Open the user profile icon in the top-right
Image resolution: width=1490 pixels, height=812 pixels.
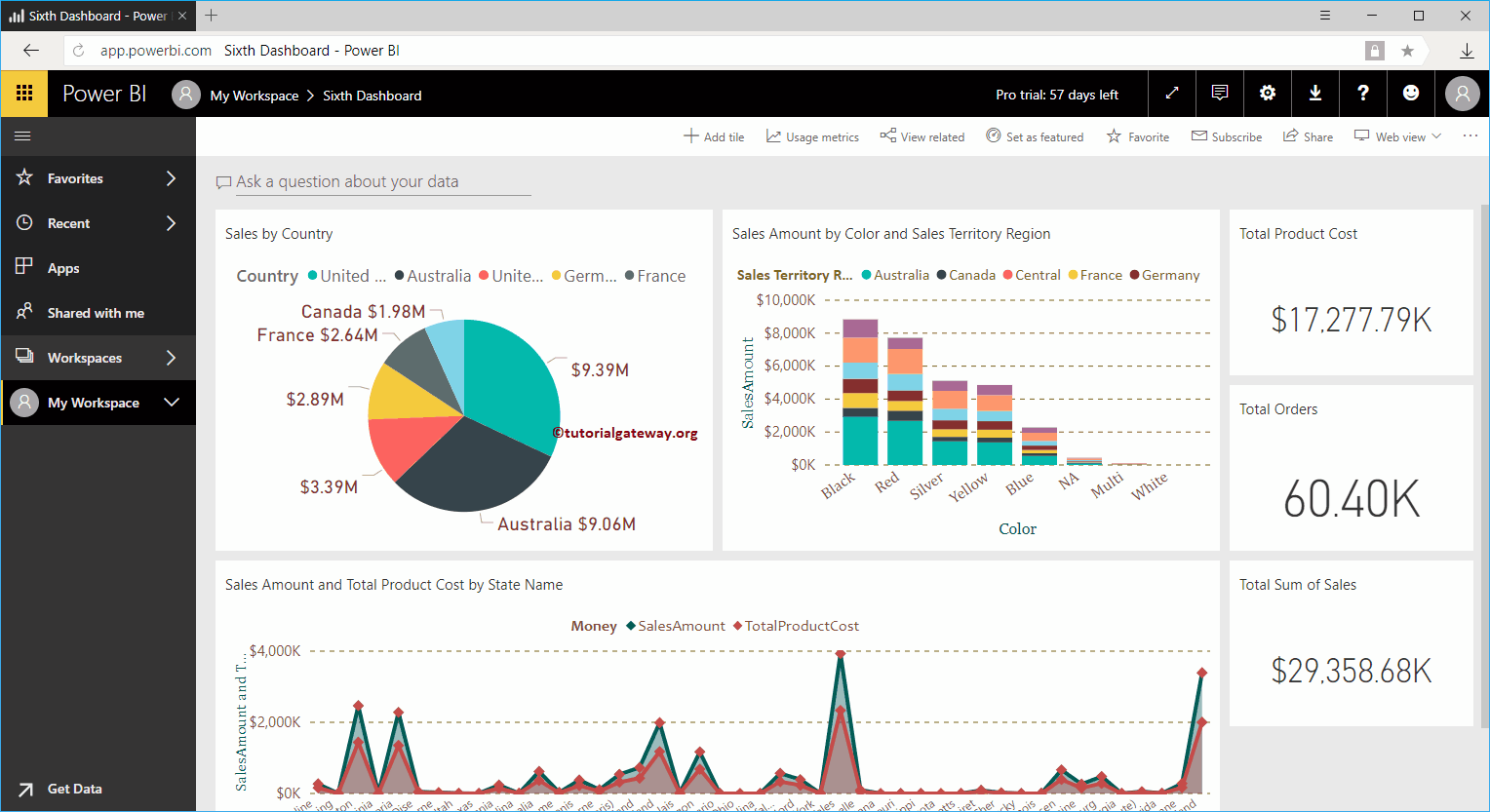coord(1462,94)
